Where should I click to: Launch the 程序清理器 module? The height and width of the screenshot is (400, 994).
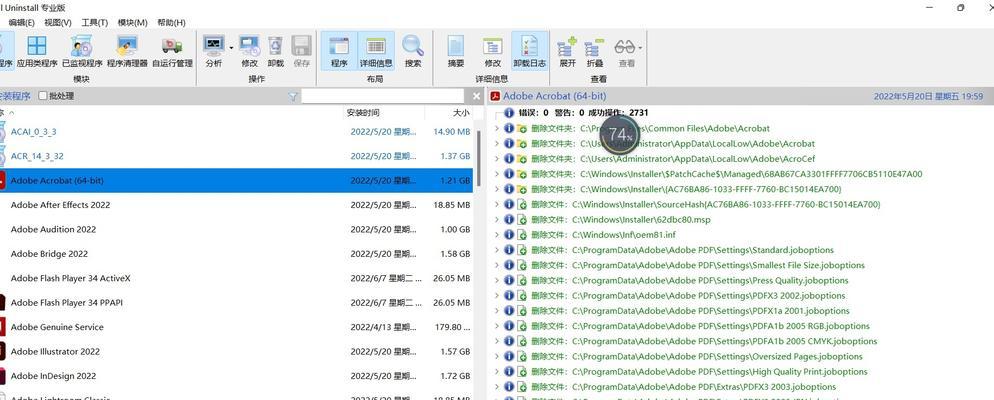(x=127, y=51)
